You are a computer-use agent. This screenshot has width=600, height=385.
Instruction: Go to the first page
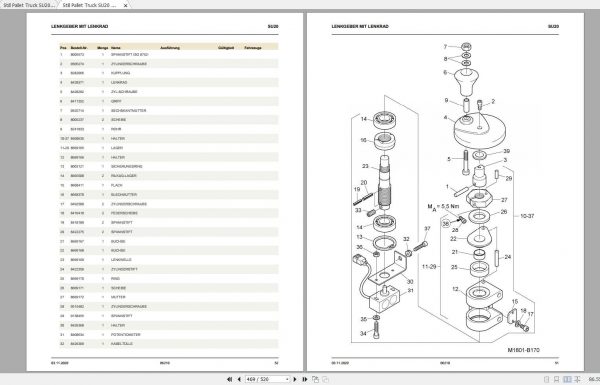pos(229,379)
